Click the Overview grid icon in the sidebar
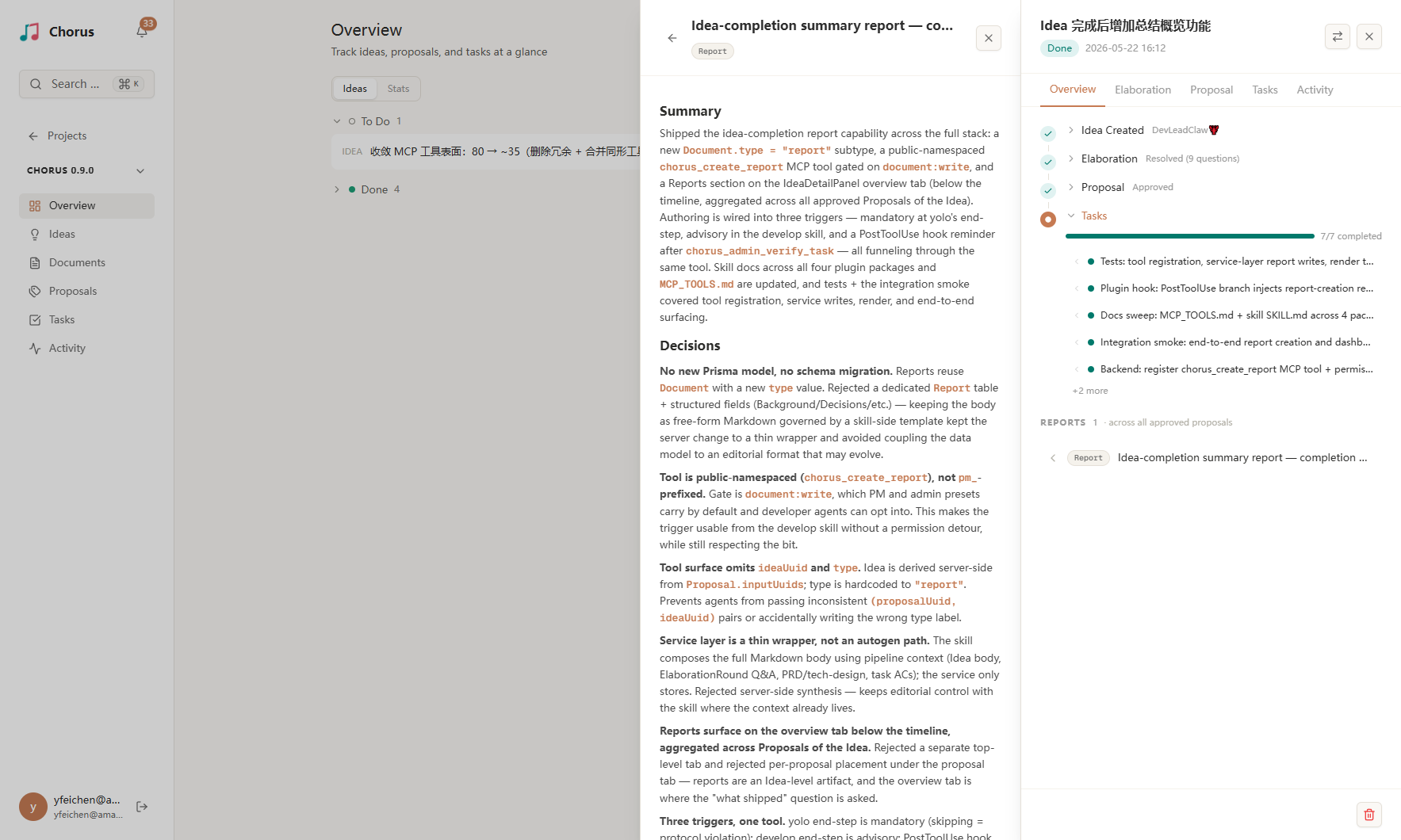Screen dimensions: 1401x840 [x=35, y=206]
